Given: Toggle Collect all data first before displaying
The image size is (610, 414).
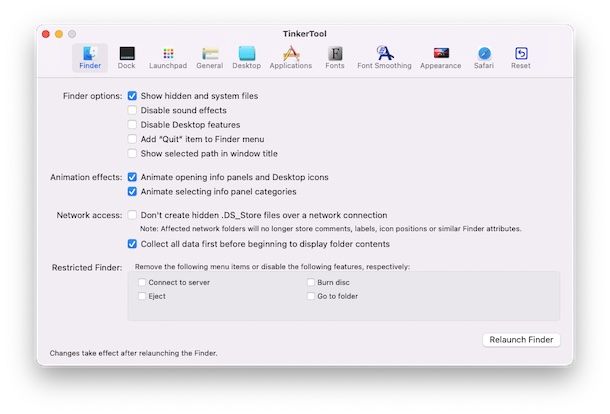Looking at the screenshot, I should (132, 244).
